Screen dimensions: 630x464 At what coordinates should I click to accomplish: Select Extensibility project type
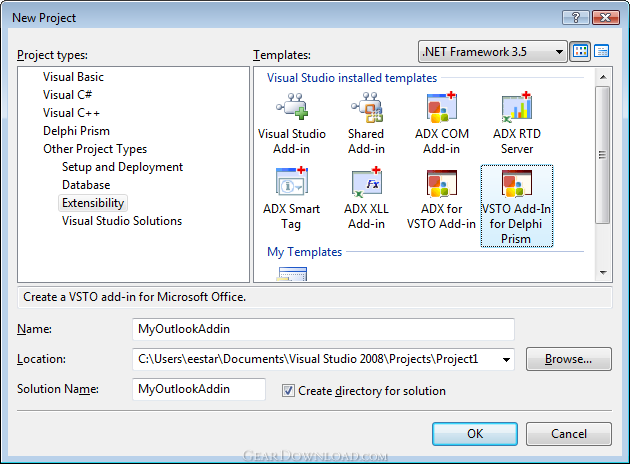[x=93, y=203]
